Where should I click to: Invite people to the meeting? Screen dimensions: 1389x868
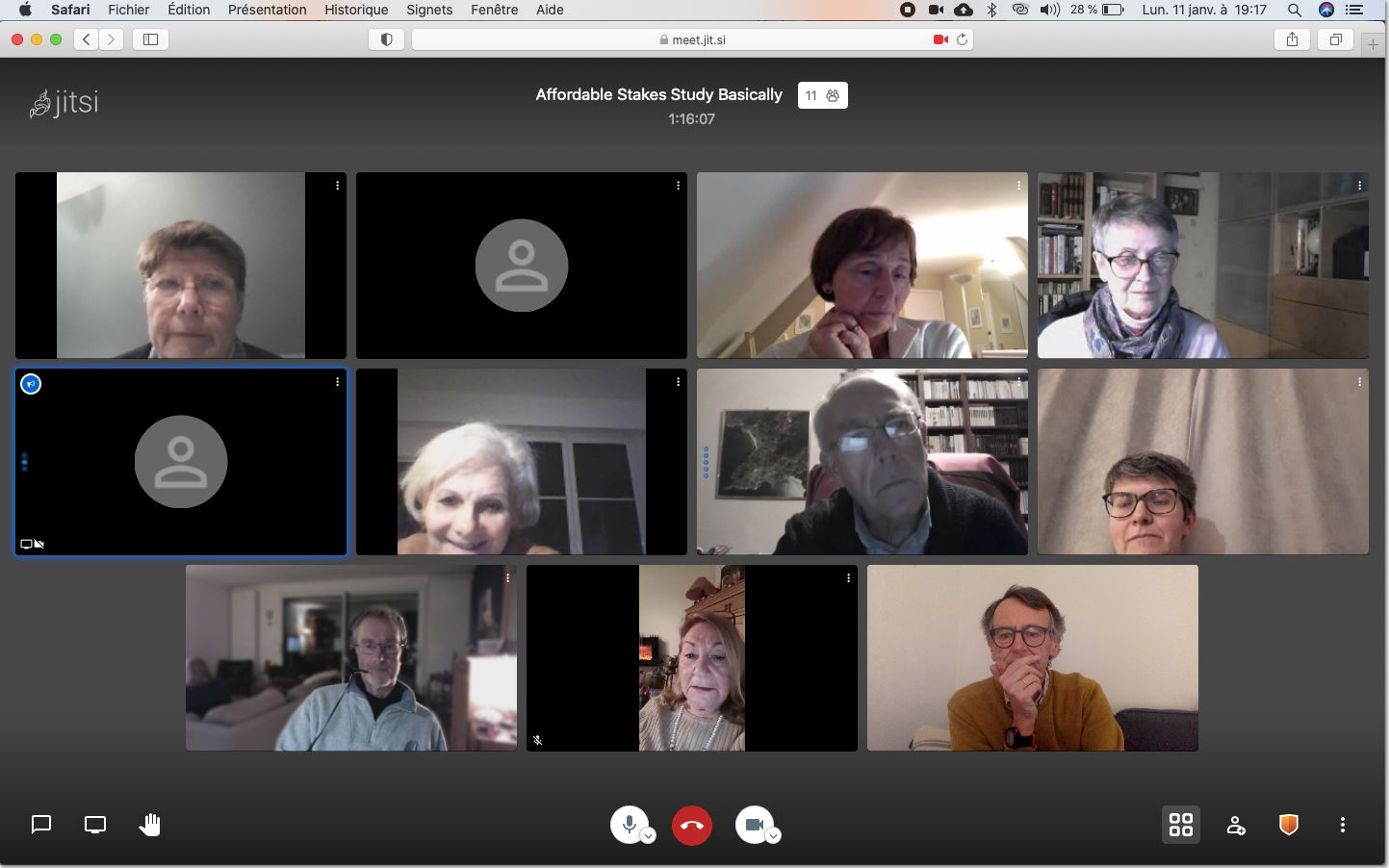[x=1236, y=825]
